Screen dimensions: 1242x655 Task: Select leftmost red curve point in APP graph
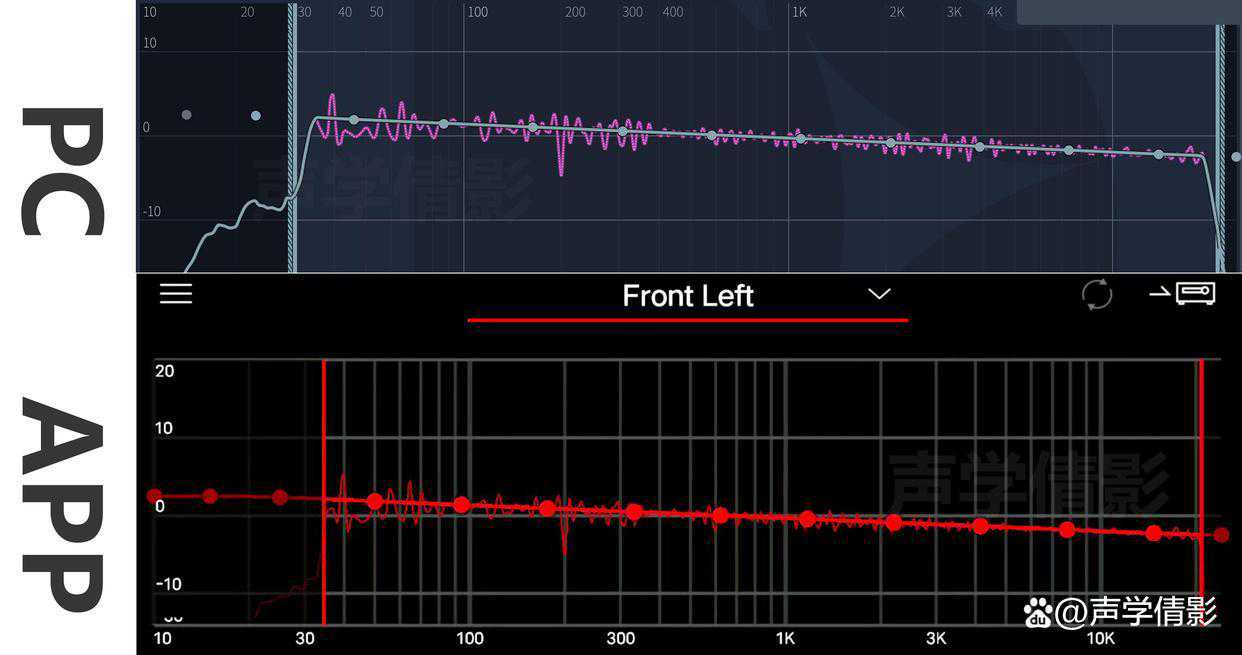pos(154,496)
